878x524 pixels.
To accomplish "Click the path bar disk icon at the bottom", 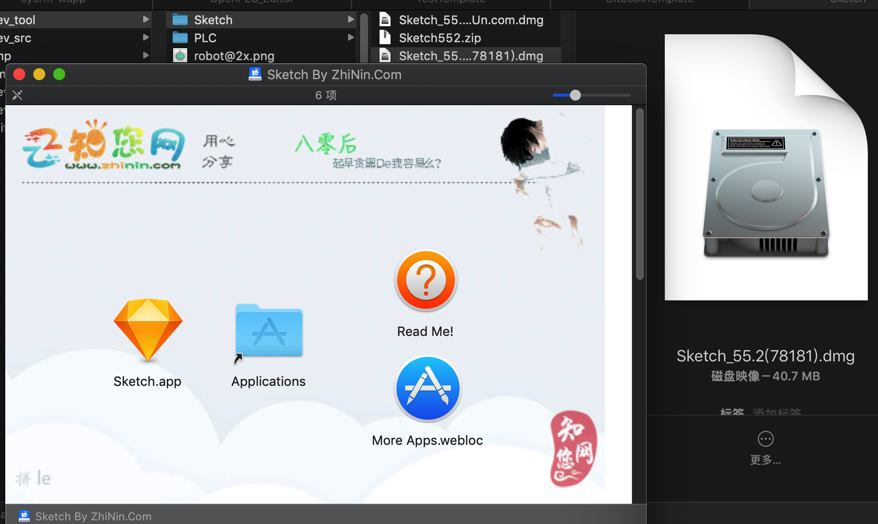I will [24, 516].
